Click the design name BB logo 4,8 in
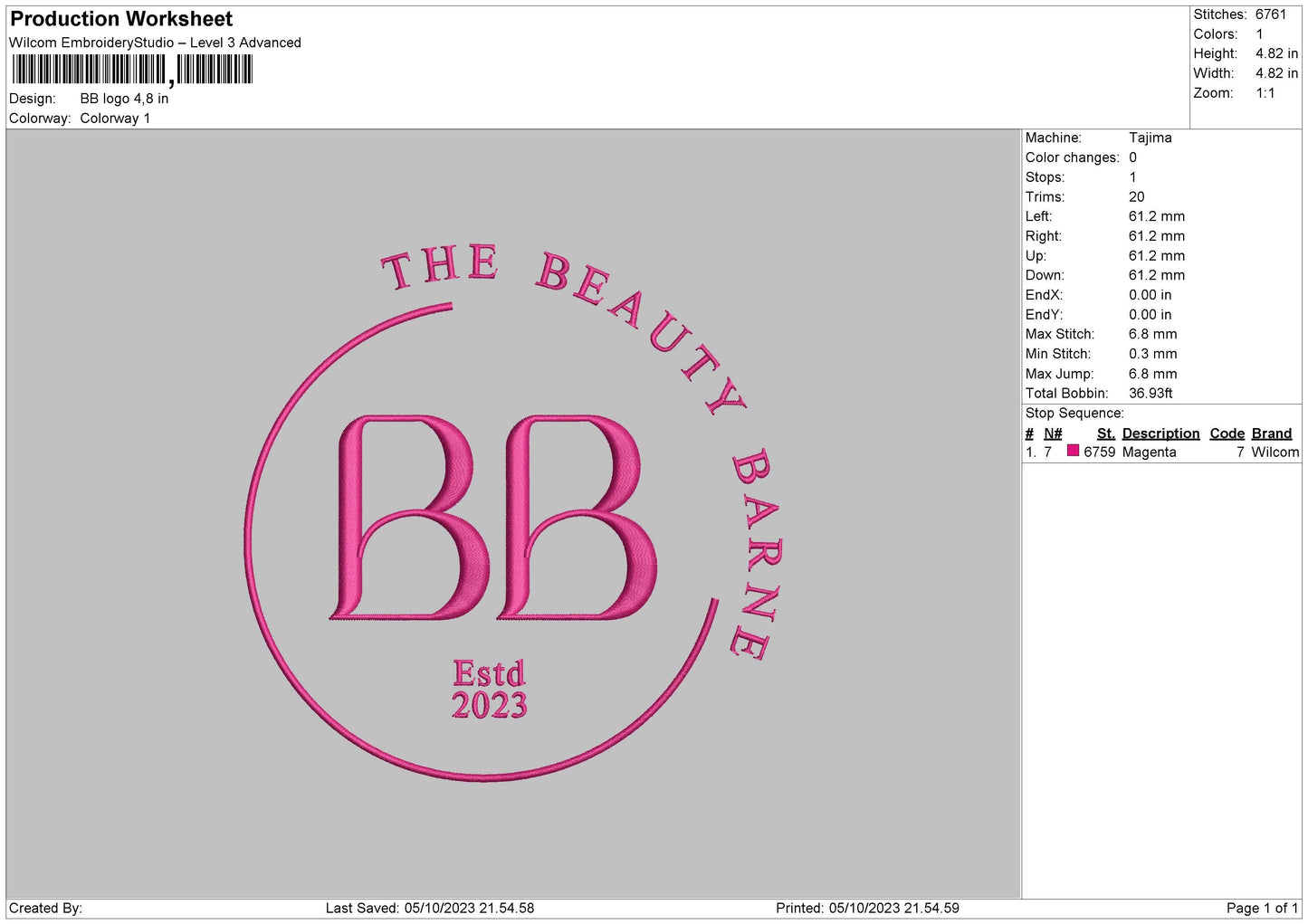The image size is (1308, 924). [x=124, y=99]
